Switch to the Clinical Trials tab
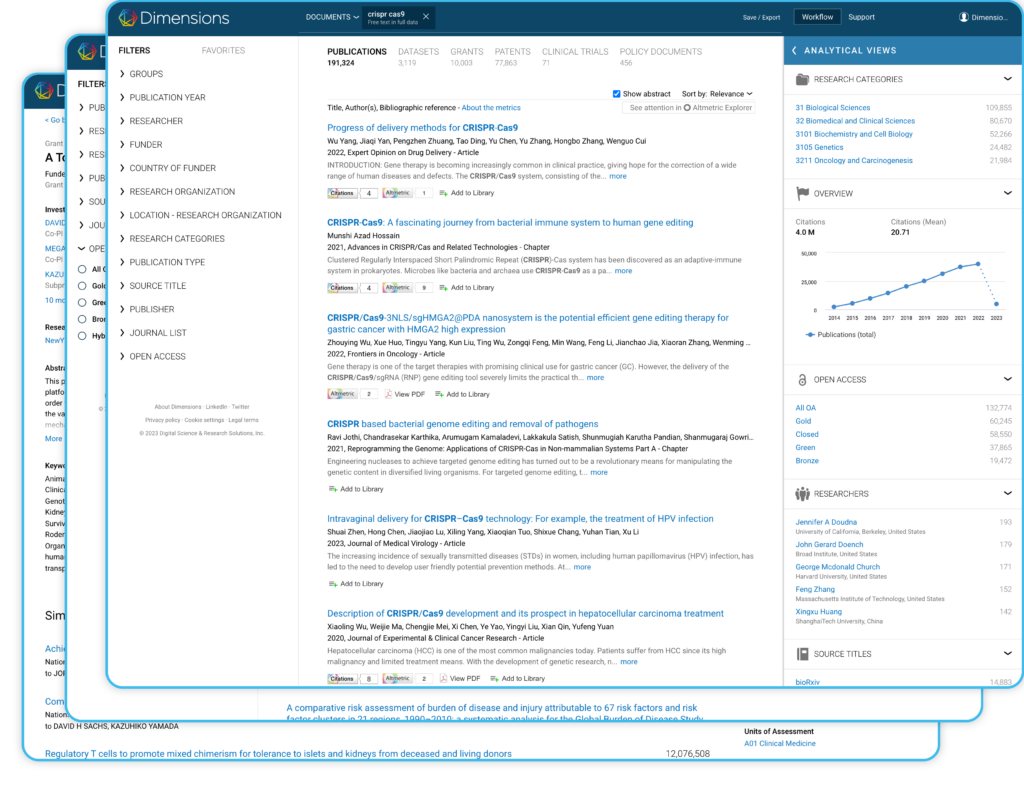Viewport: 1024px width, 785px height. (x=574, y=51)
